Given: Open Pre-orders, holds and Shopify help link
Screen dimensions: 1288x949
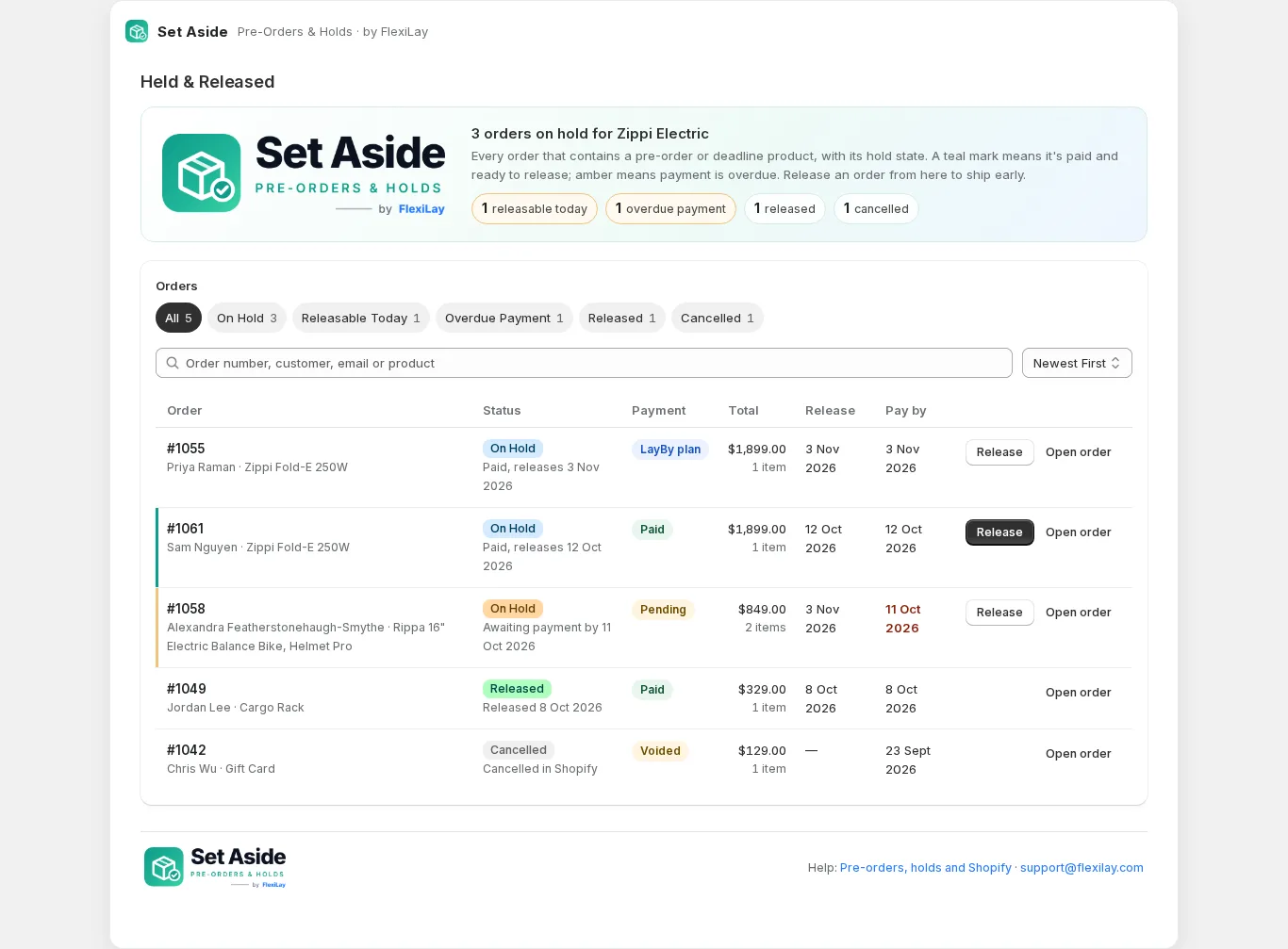Looking at the screenshot, I should click(926, 868).
